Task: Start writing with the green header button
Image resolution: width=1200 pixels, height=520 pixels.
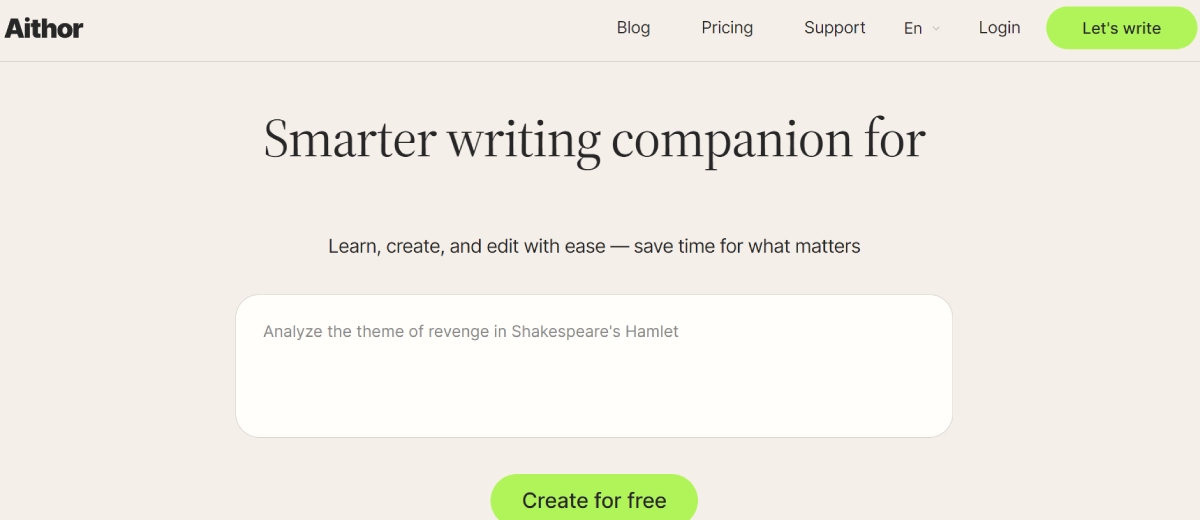Action: click(x=1121, y=28)
